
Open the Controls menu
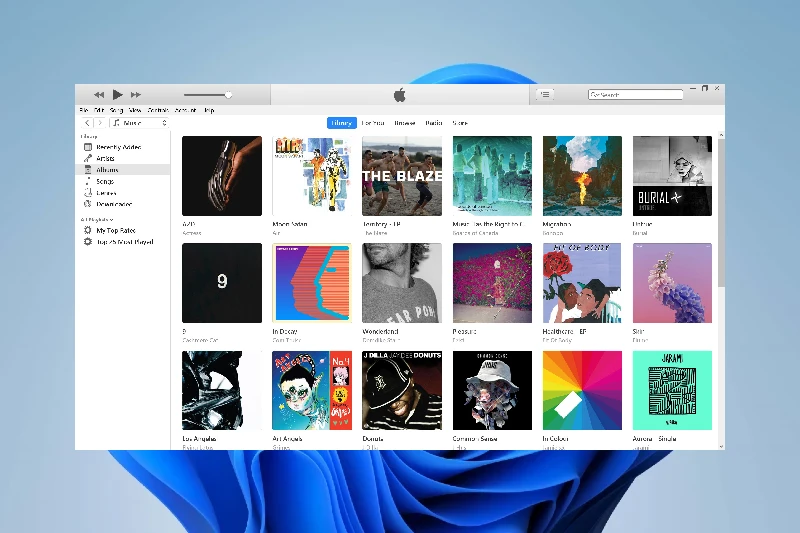158,109
